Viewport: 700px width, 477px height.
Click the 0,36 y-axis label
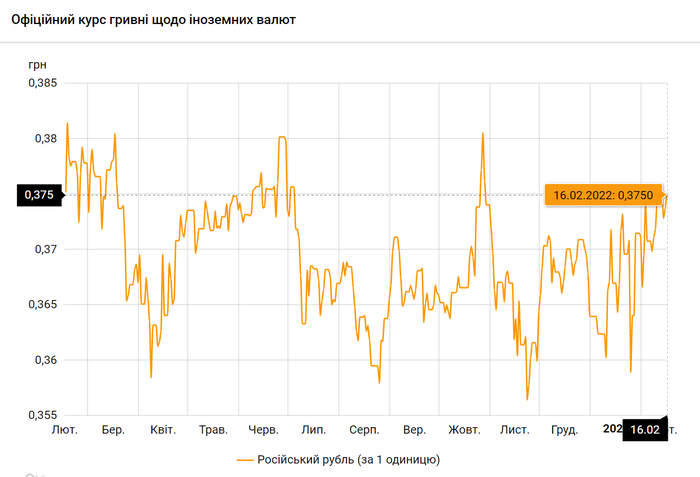[x=43, y=360]
